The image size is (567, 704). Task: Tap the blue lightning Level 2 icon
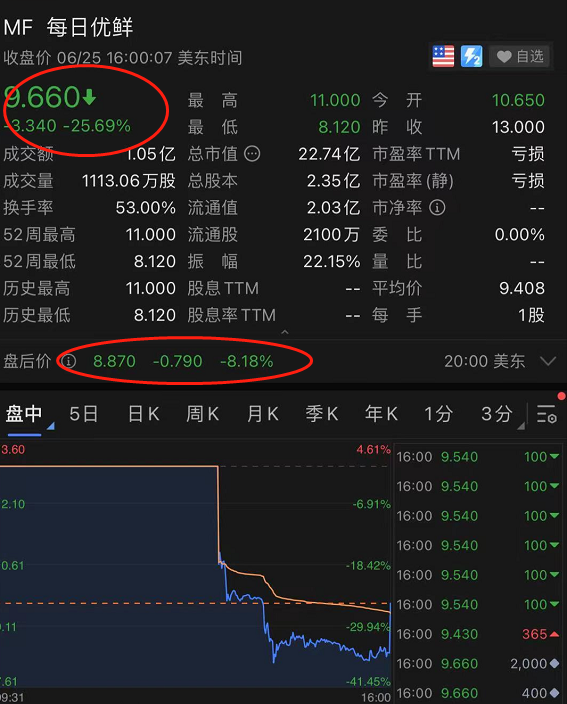coord(471,57)
